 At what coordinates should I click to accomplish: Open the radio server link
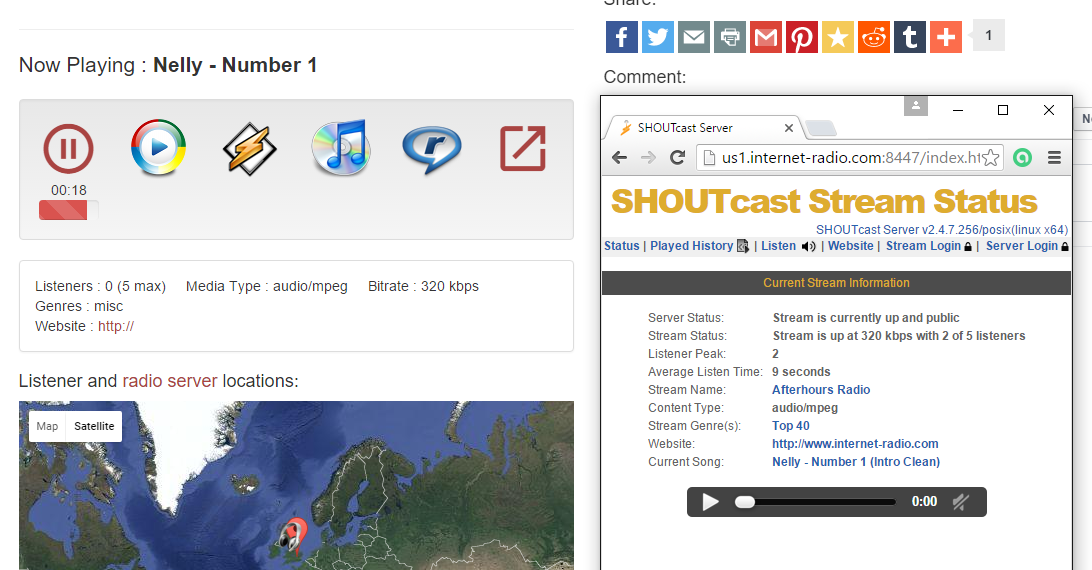pos(170,381)
